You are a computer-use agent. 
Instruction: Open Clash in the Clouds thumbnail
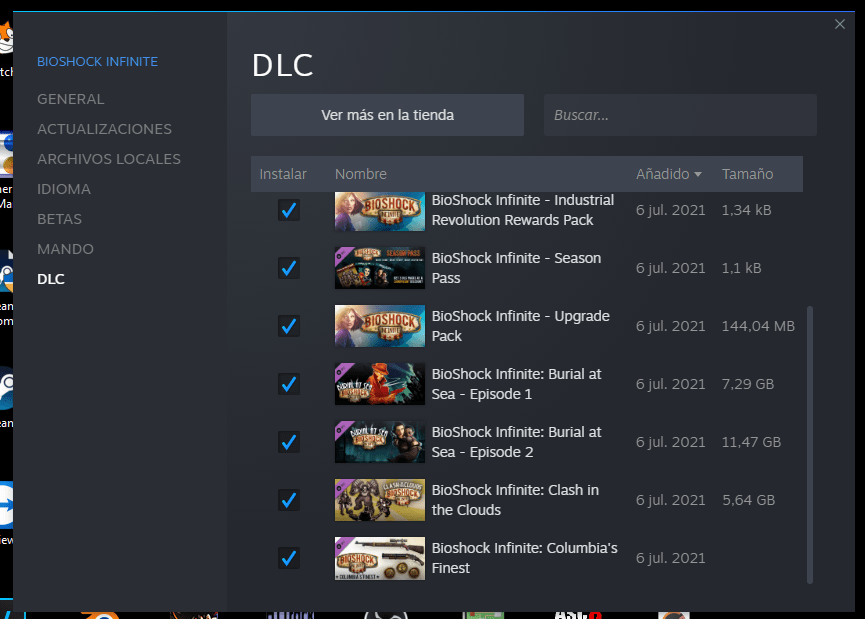(x=380, y=500)
